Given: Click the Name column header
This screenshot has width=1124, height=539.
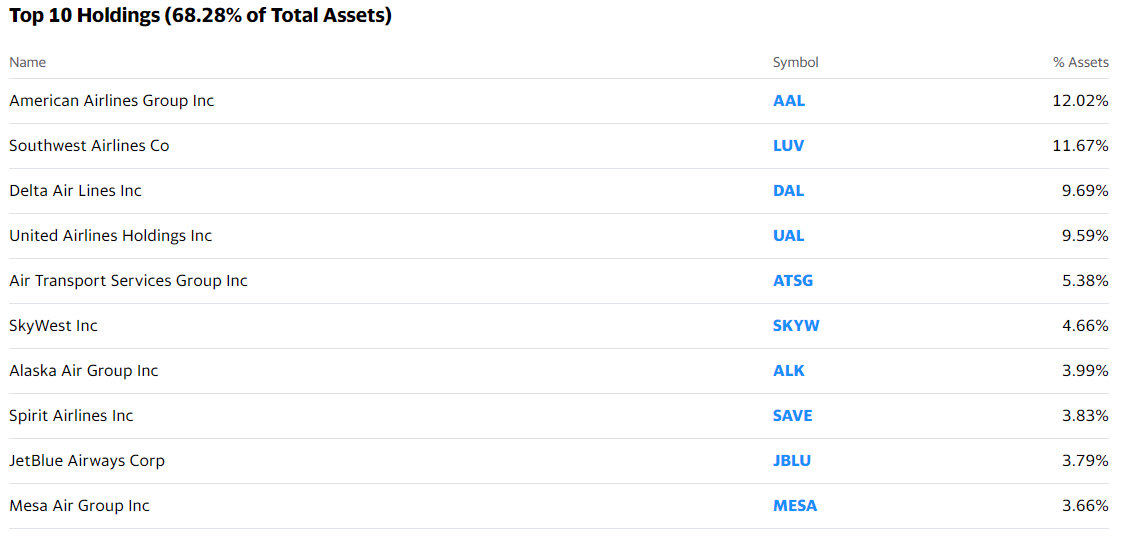Looking at the screenshot, I should point(27,62).
